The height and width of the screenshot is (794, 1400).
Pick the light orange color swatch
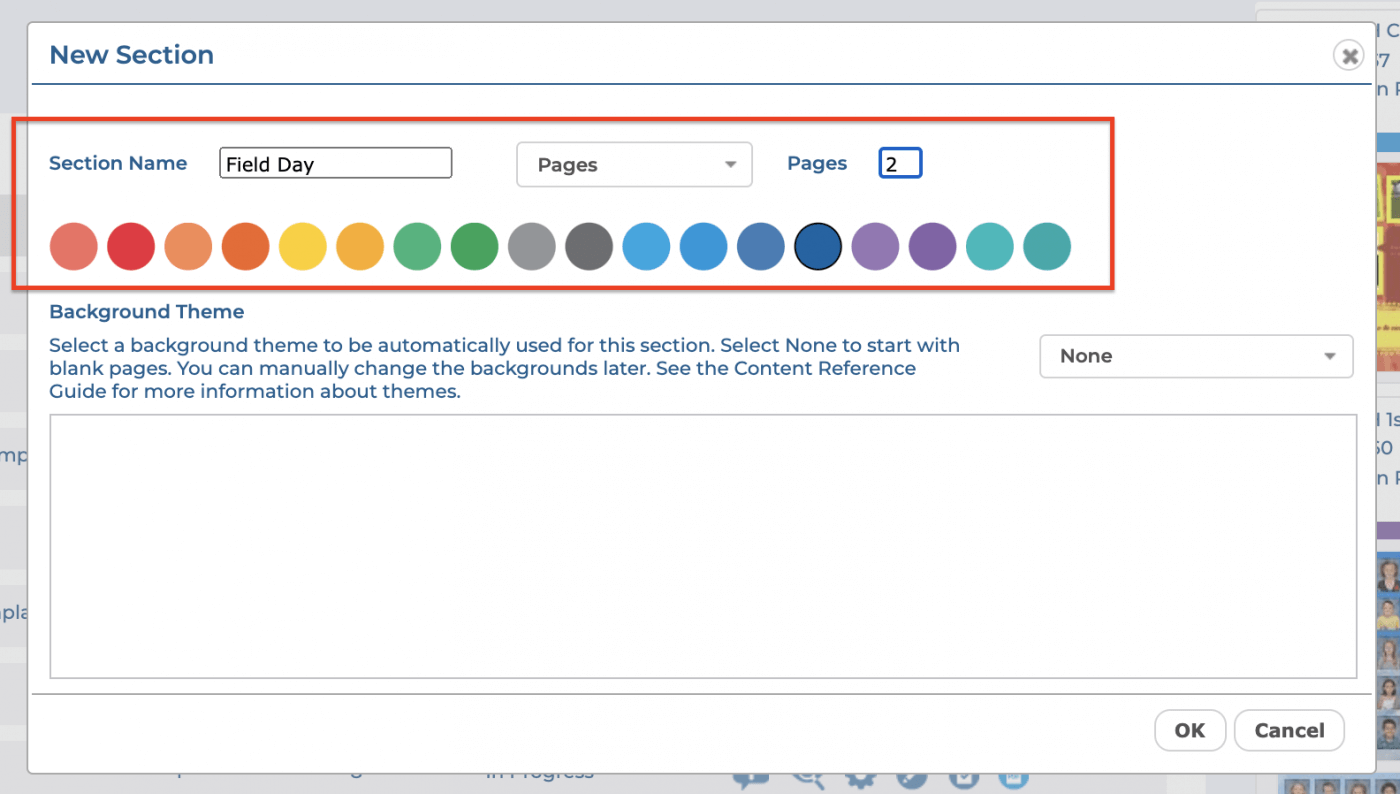click(x=188, y=247)
